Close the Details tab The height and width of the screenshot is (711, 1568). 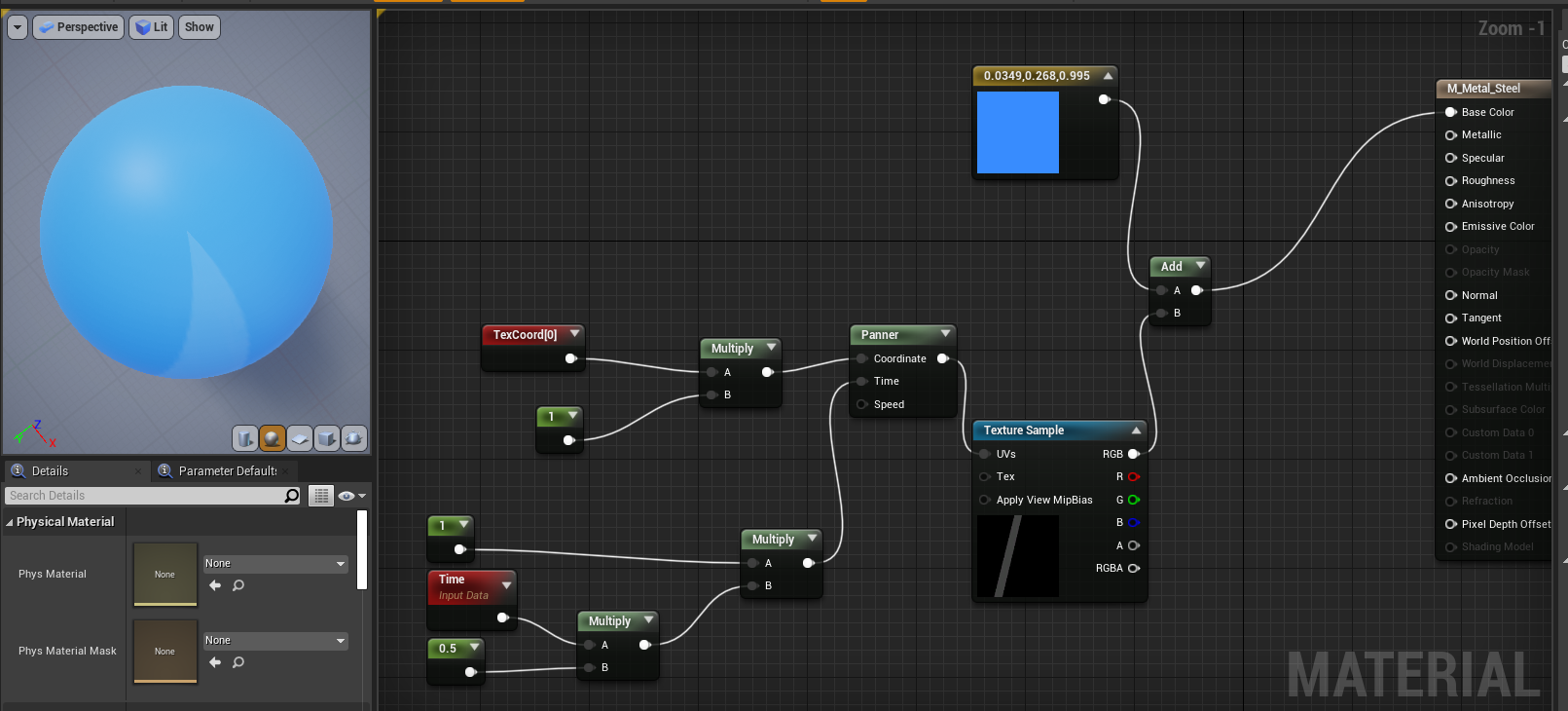tap(138, 471)
